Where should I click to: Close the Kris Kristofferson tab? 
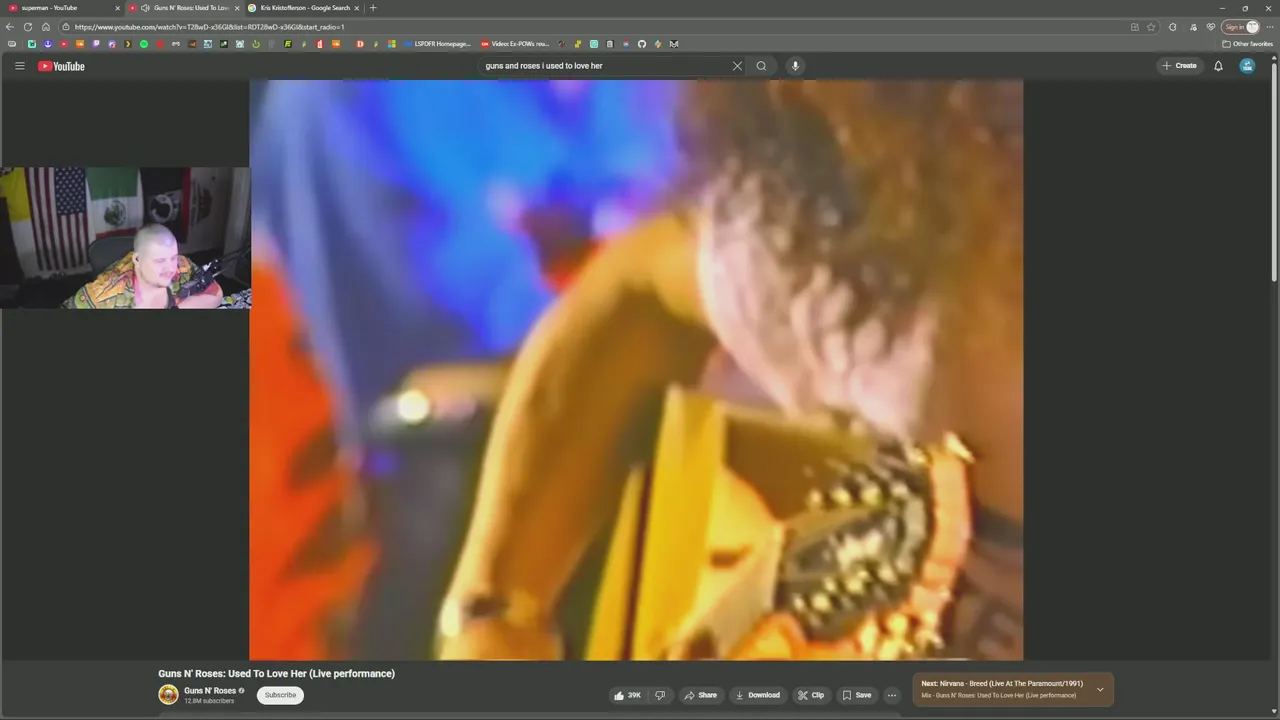click(356, 8)
